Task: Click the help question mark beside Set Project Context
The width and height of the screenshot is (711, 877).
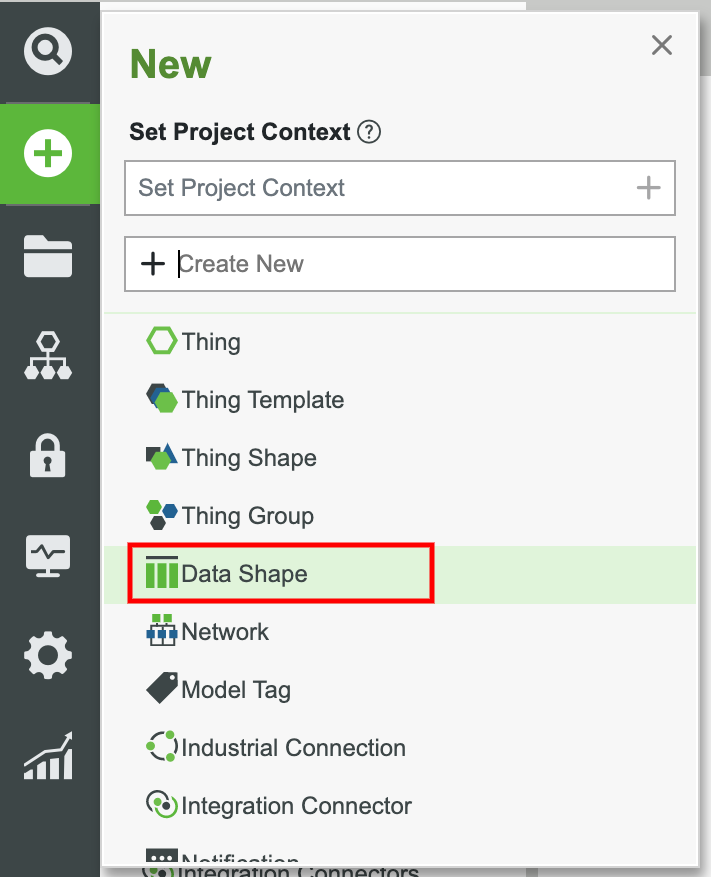Action: click(369, 131)
